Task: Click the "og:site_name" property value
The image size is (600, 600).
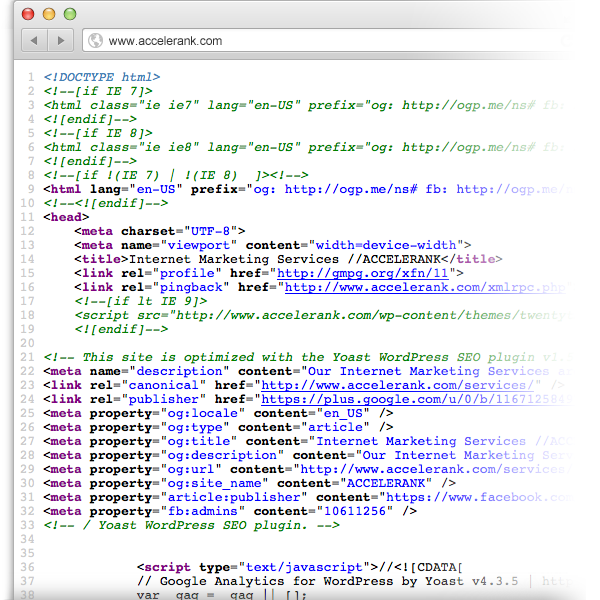Action: tap(214, 484)
